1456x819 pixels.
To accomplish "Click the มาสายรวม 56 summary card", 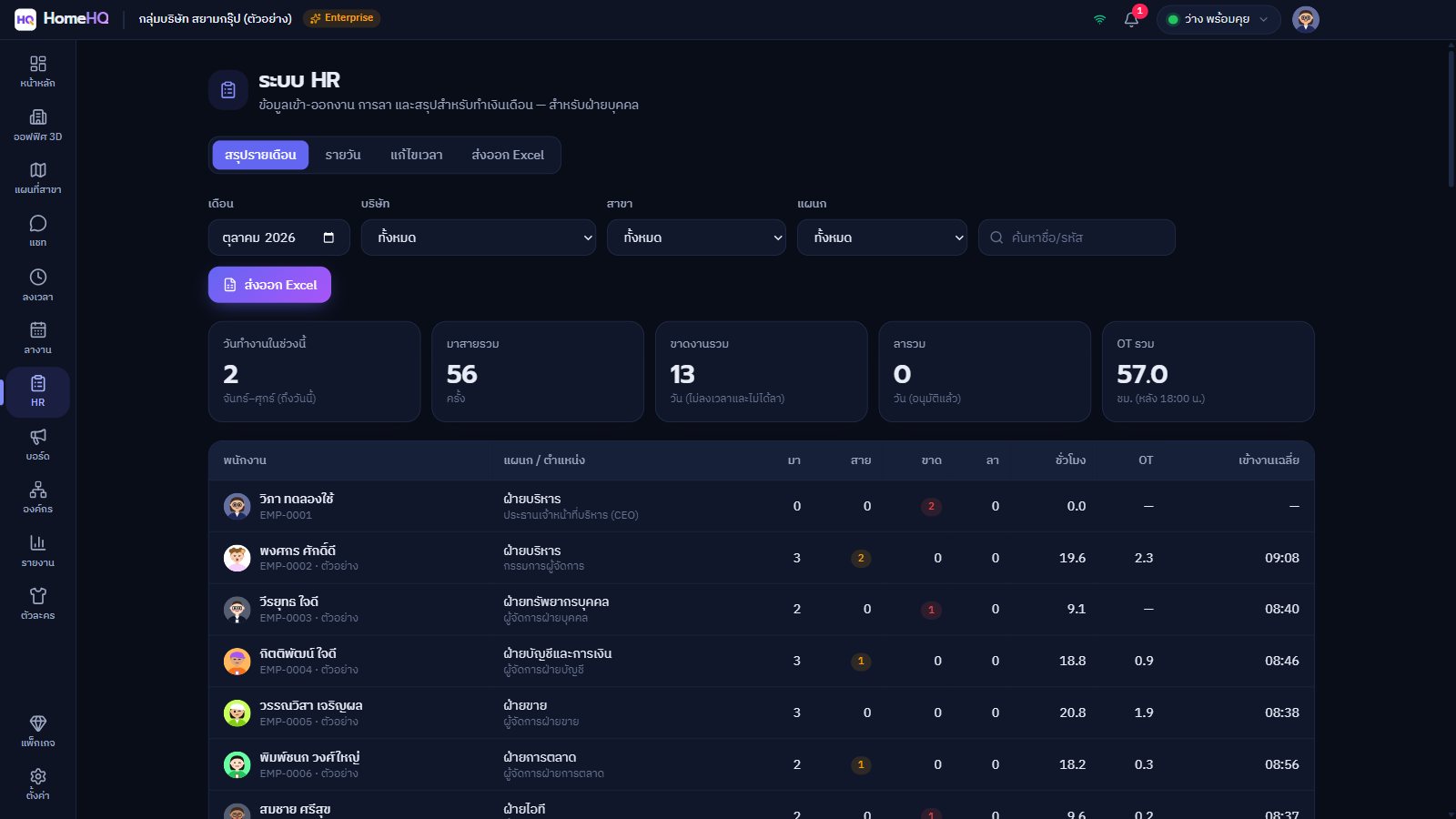I will 538,371.
